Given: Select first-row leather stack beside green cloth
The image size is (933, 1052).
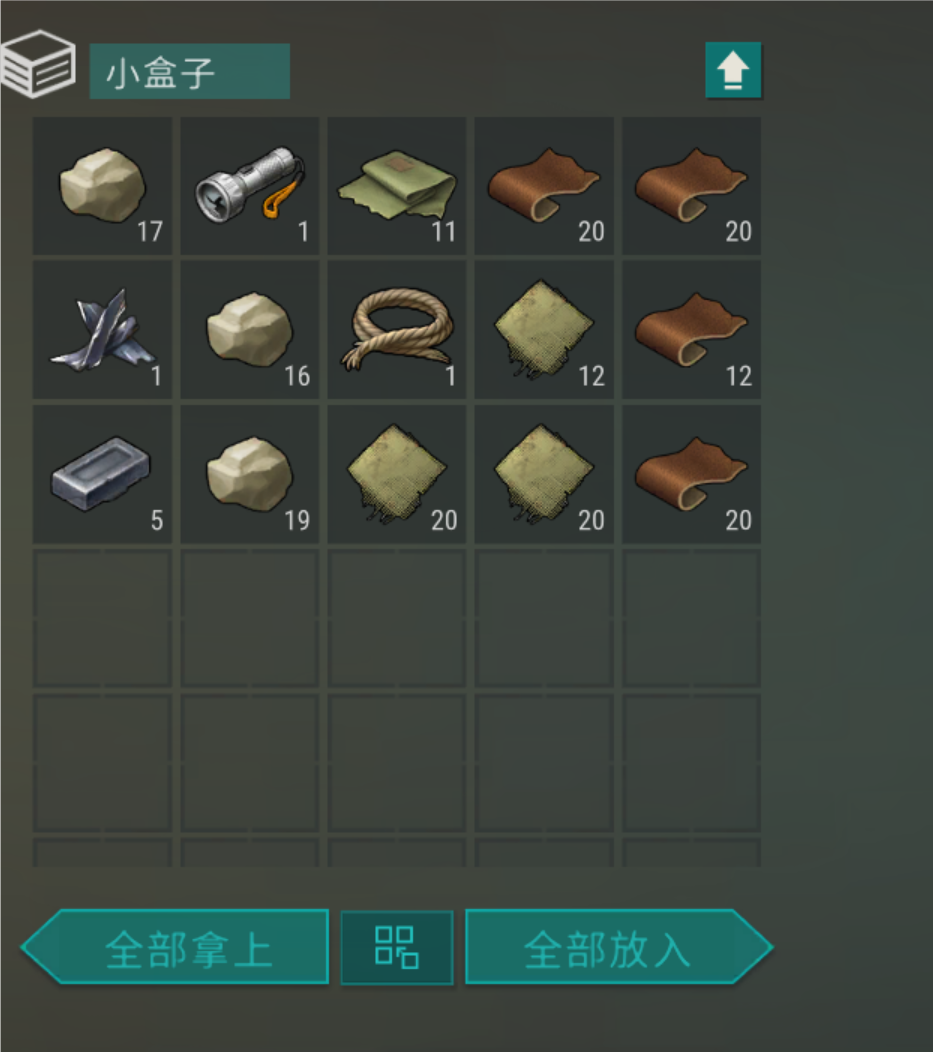Looking at the screenshot, I should (544, 186).
